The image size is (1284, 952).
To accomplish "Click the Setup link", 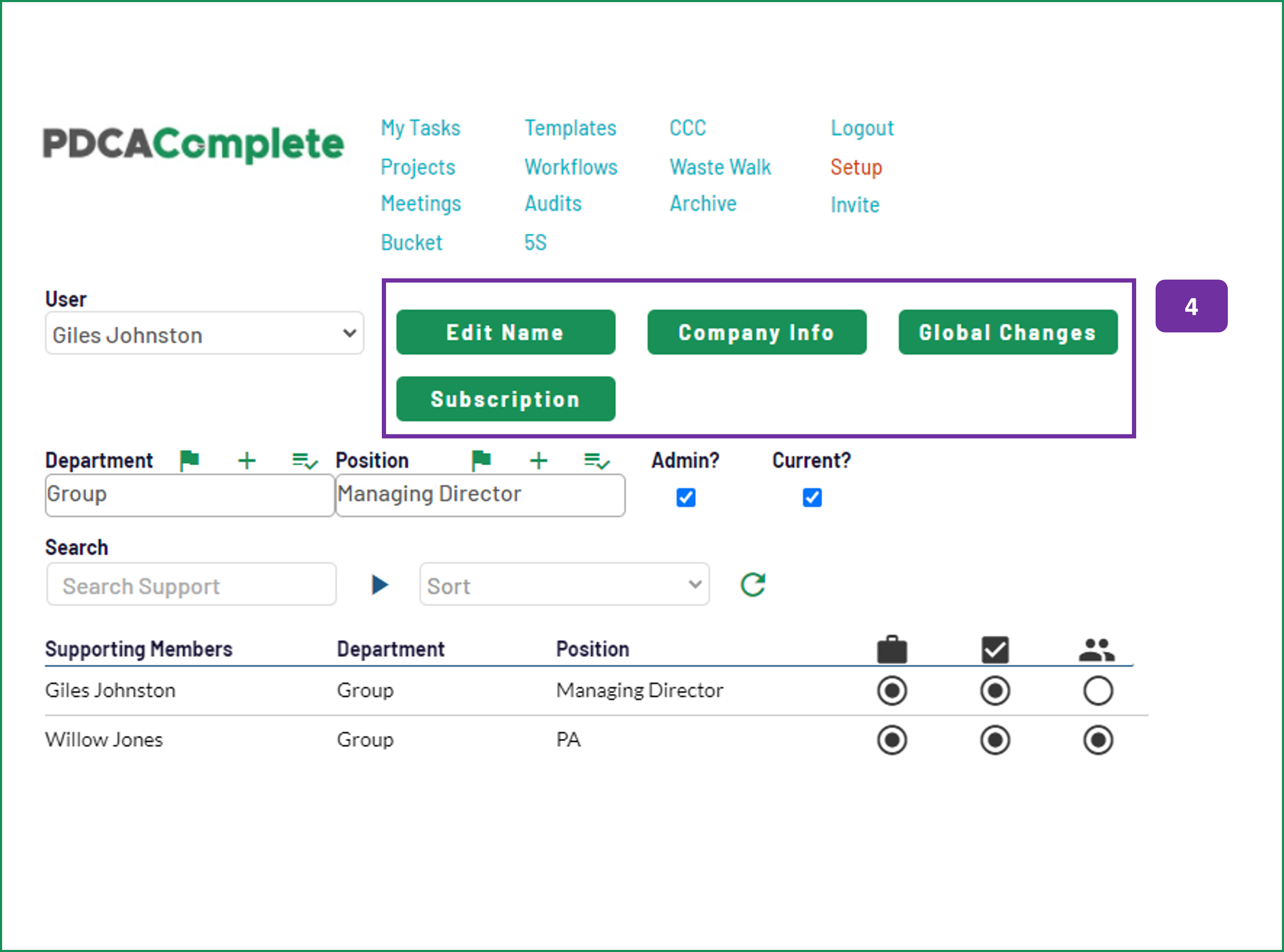I will (856, 167).
